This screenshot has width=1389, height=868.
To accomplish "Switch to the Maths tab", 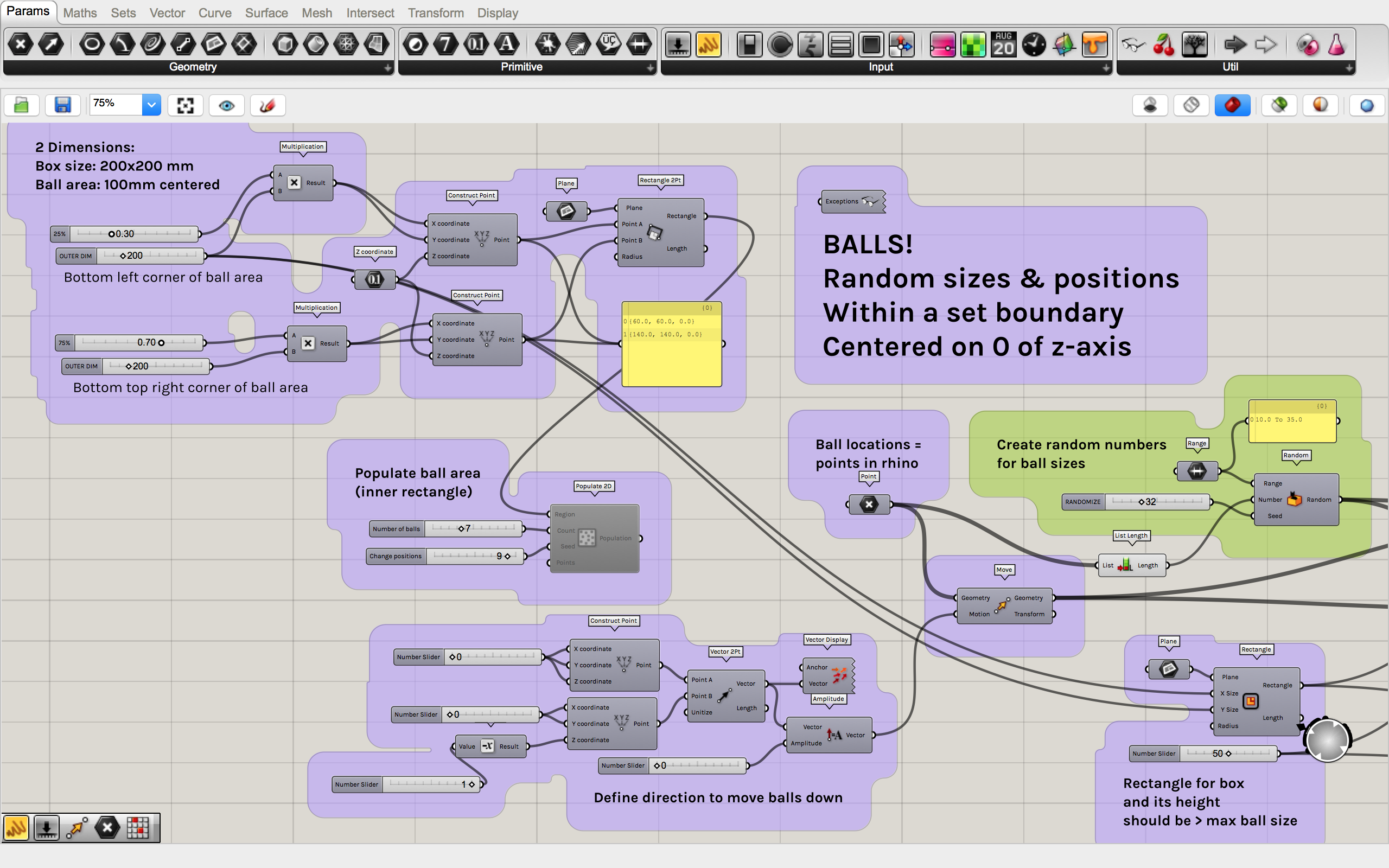I will click(x=80, y=12).
